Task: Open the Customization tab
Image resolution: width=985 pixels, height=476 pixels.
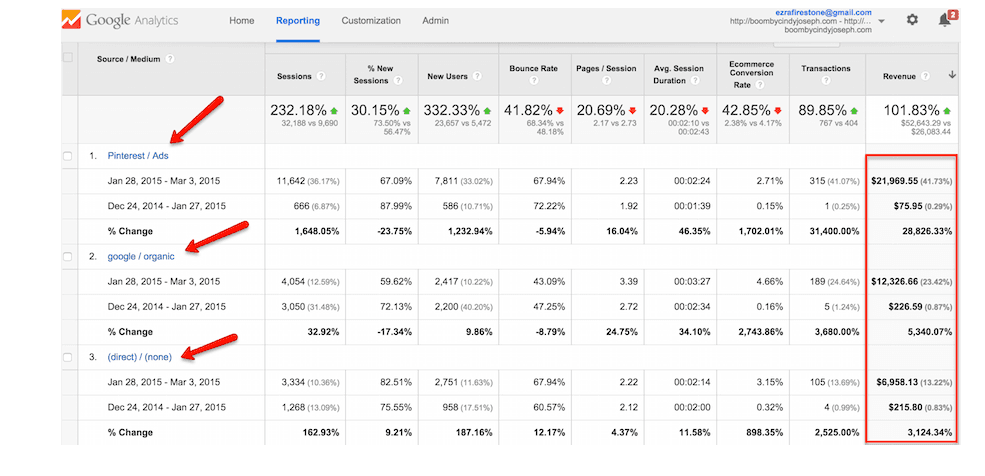Action: 371,21
